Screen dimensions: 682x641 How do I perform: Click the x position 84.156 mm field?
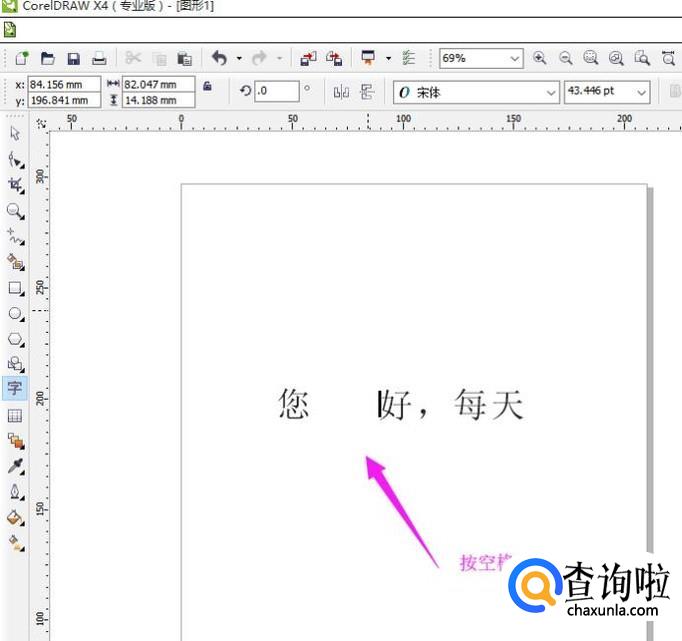tap(64, 85)
